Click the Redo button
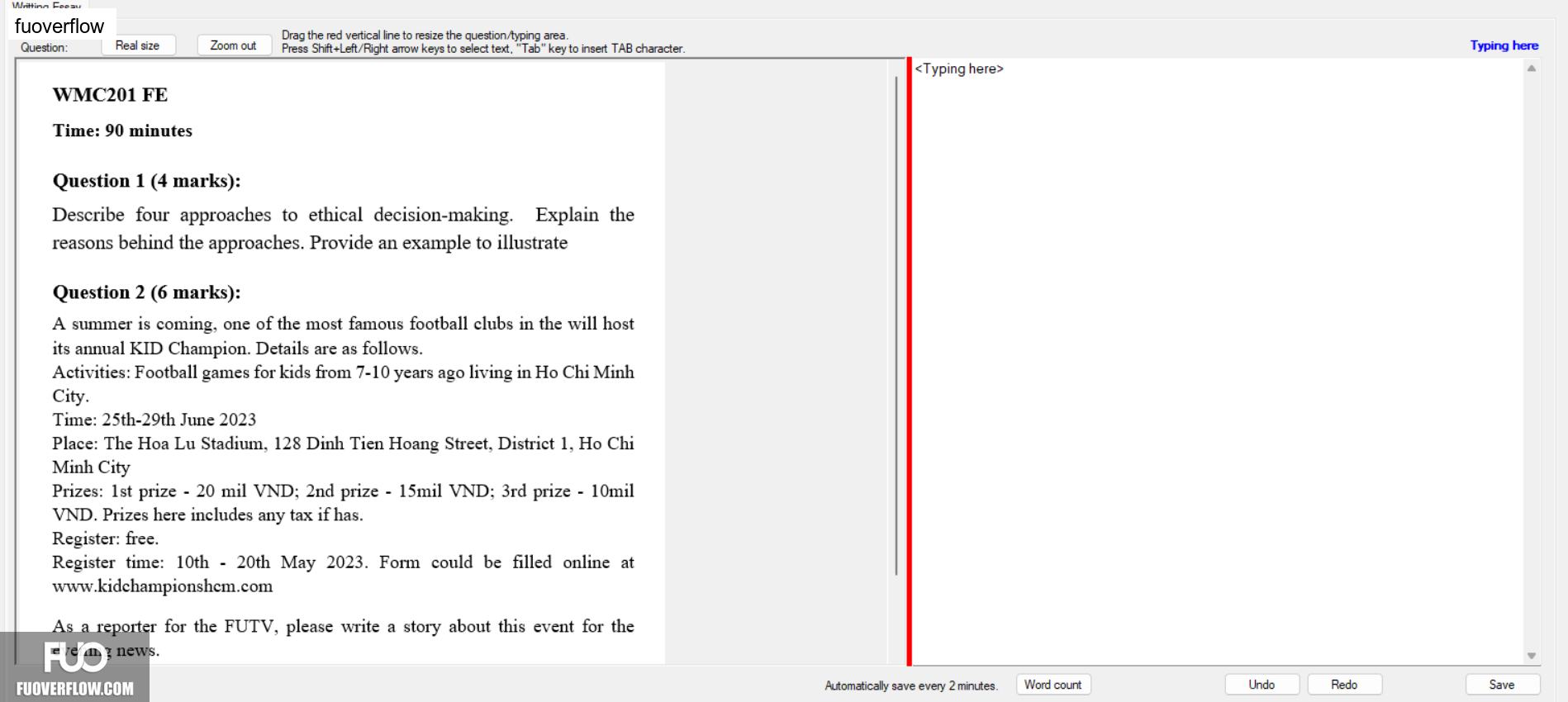The width and height of the screenshot is (1568, 702). (x=1344, y=685)
